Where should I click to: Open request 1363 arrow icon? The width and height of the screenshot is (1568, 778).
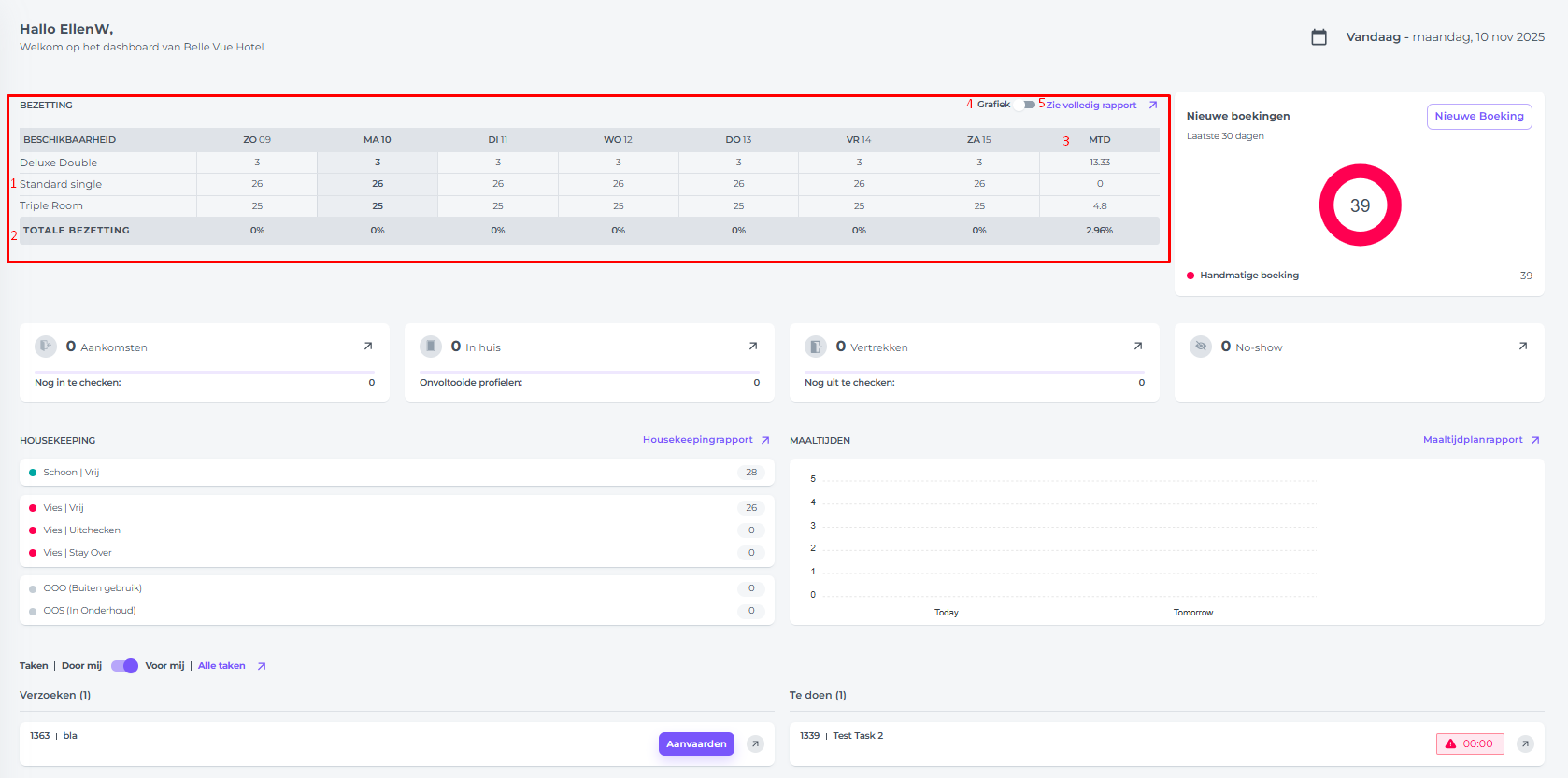756,744
